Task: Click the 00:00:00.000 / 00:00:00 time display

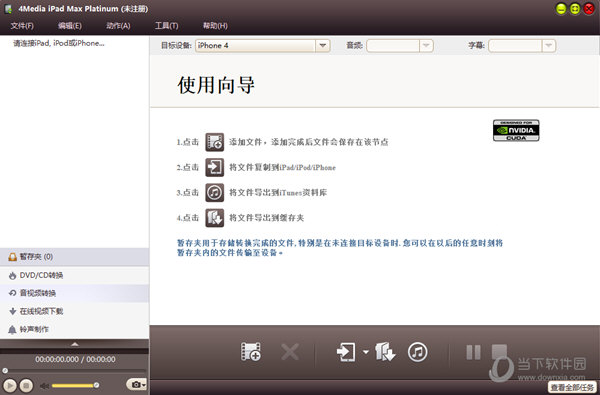Action: click(75, 359)
